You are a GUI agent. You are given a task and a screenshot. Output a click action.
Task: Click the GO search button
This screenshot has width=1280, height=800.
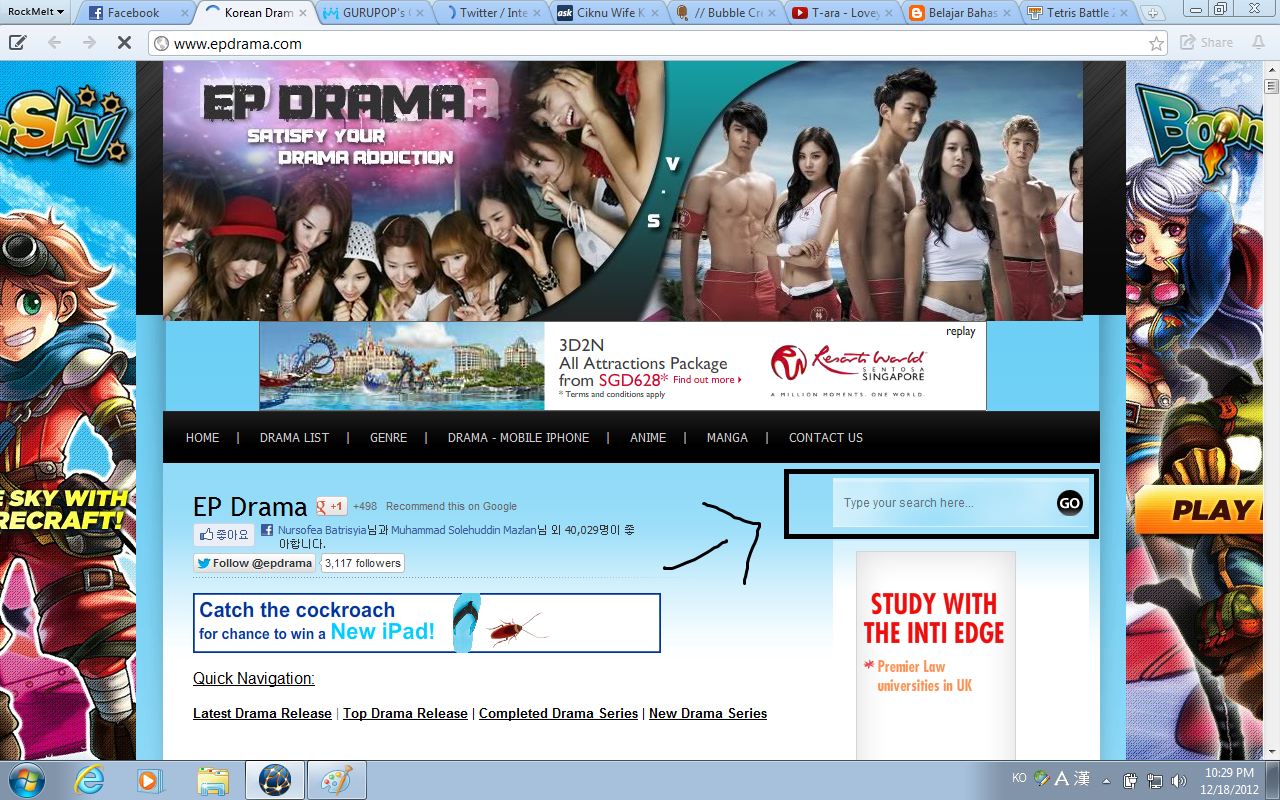coord(1069,503)
